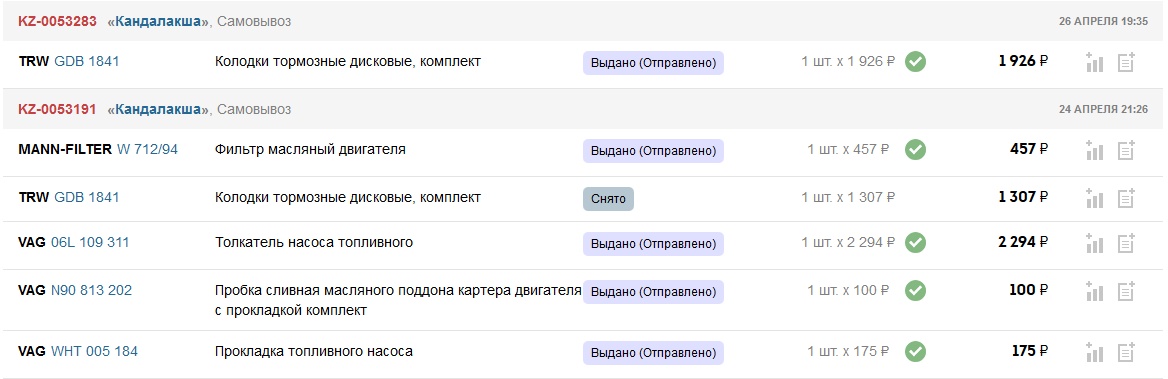Click chart icon for N90 813 202 row
Viewport: 1168px width, 379px height.
tap(1094, 291)
